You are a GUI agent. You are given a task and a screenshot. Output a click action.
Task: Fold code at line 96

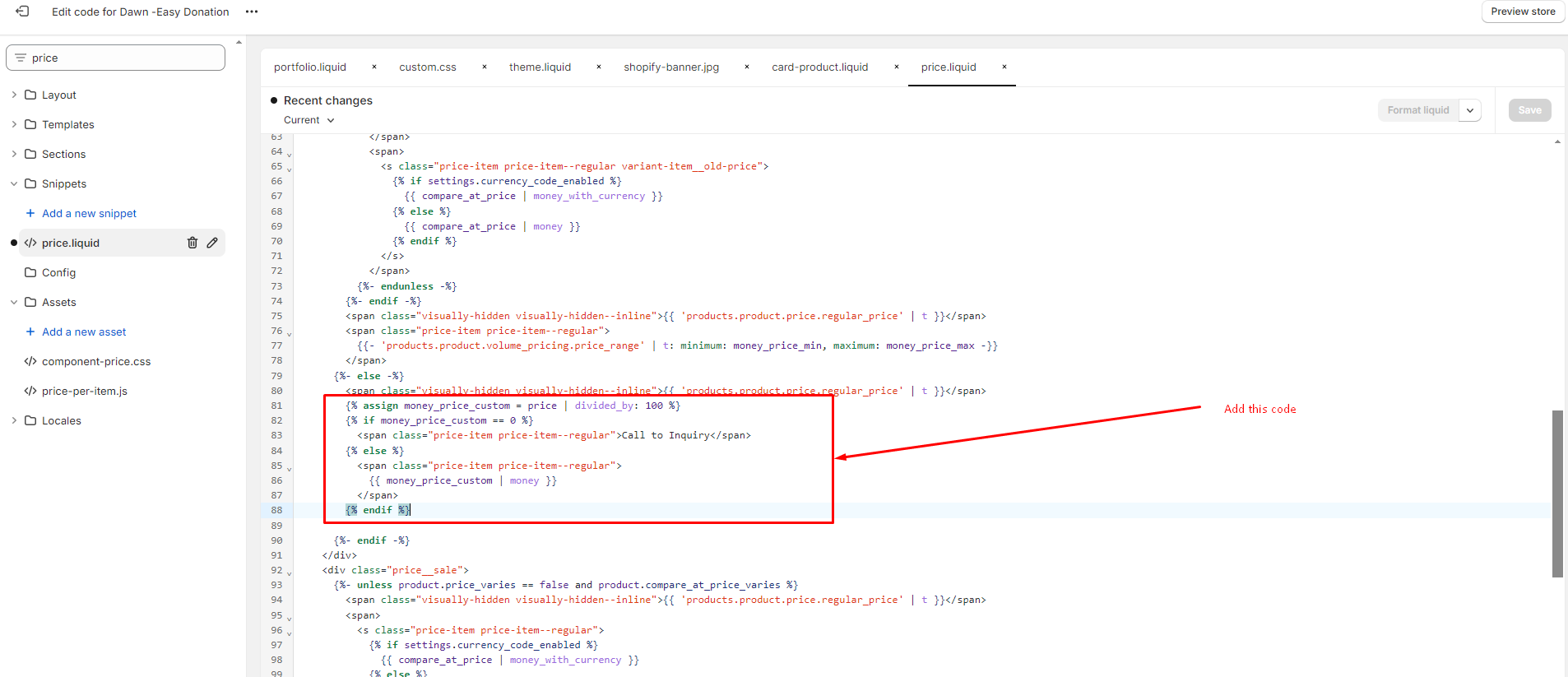click(289, 633)
